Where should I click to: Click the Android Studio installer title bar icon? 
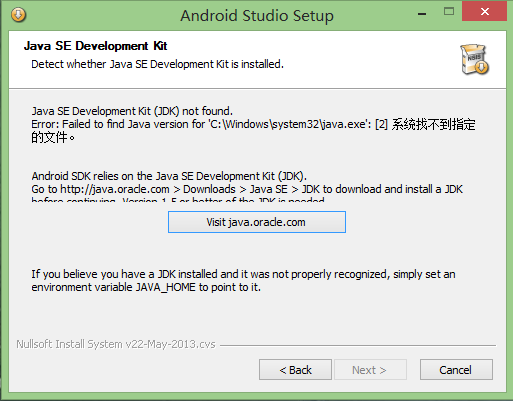[18, 15]
